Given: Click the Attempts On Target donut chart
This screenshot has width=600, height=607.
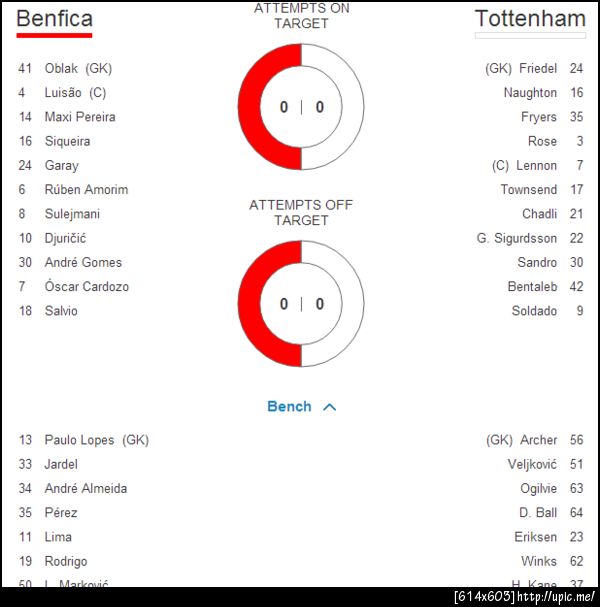Looking at the screenshot, I should coord(301,106).
